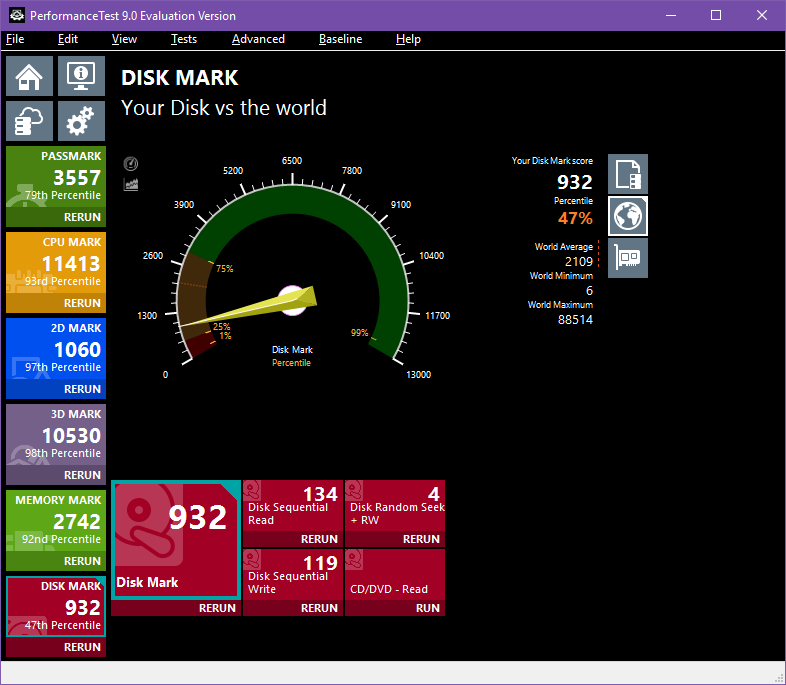Select the 3D Mark score tile
The width and height of the screenshot is (786, 685).
tap(56, 435)
